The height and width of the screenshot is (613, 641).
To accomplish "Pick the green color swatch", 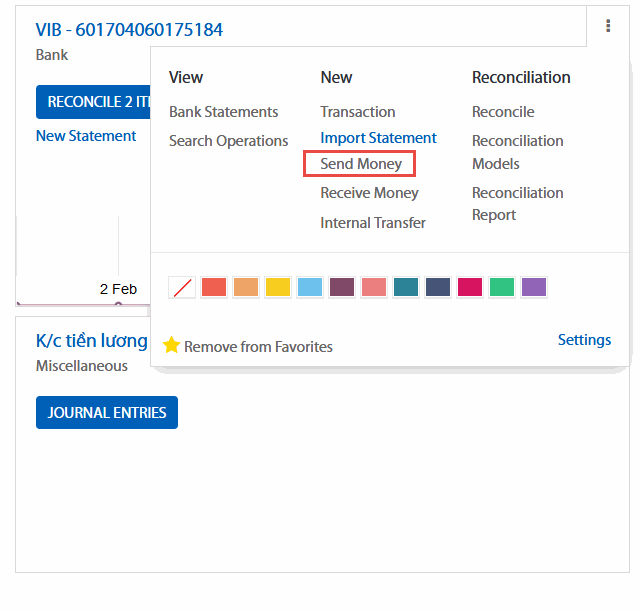I will click(502, 288).
